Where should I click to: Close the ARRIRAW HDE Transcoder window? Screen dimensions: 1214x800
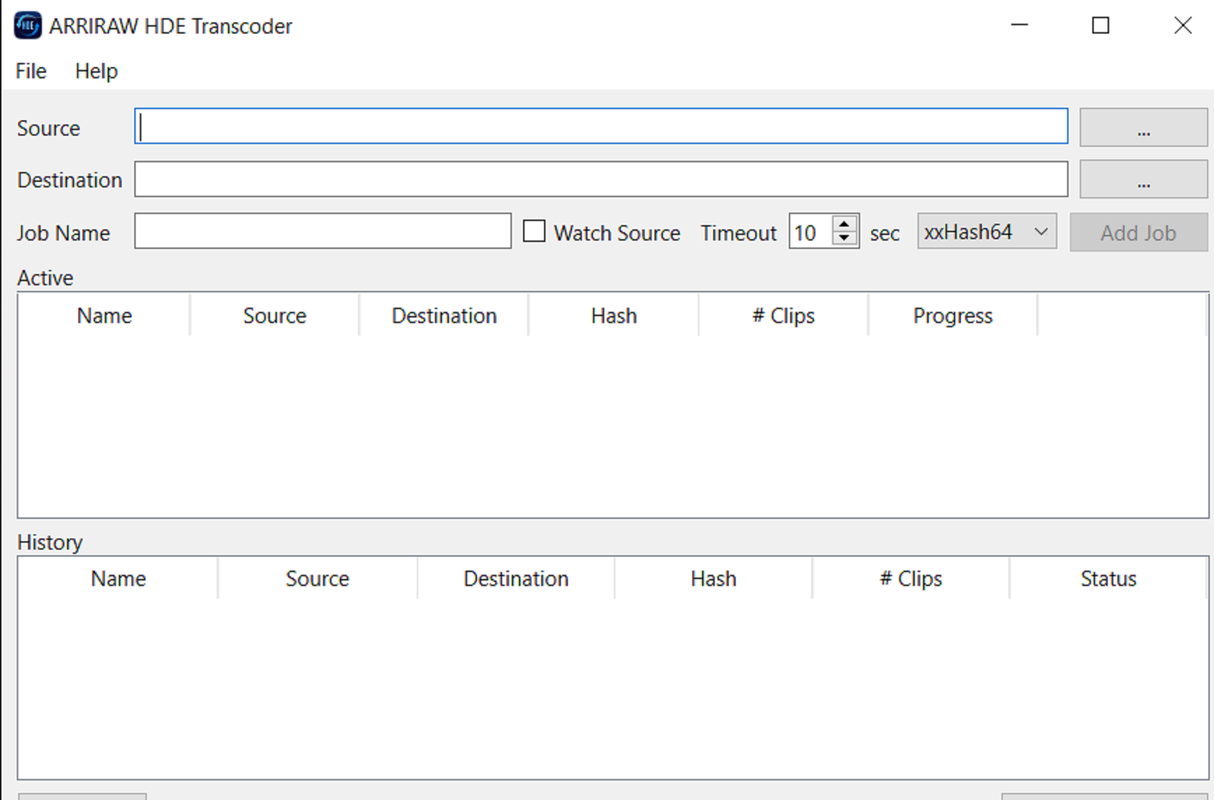pos(1182,26)
